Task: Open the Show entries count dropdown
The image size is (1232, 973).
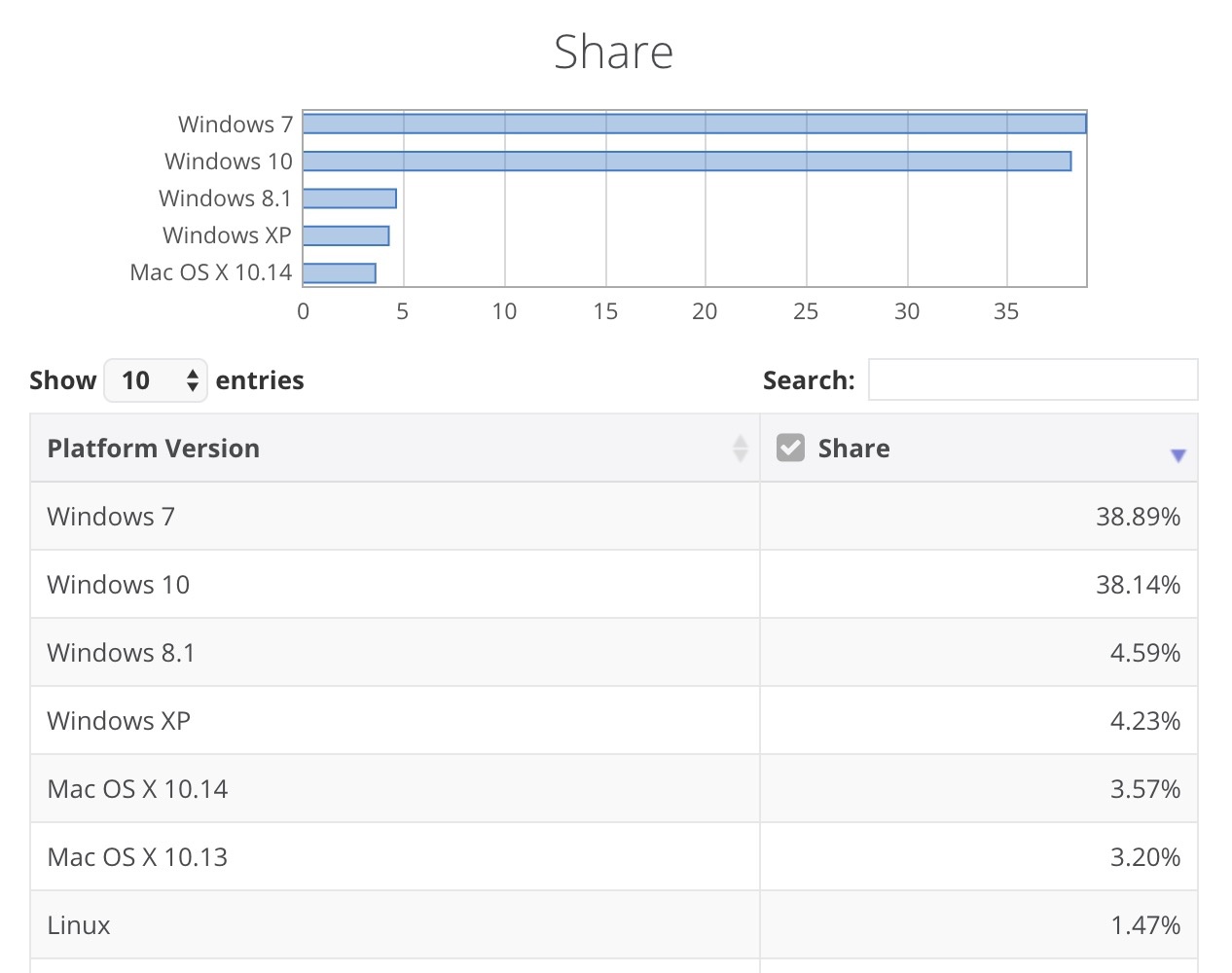Action: [156, 380]
